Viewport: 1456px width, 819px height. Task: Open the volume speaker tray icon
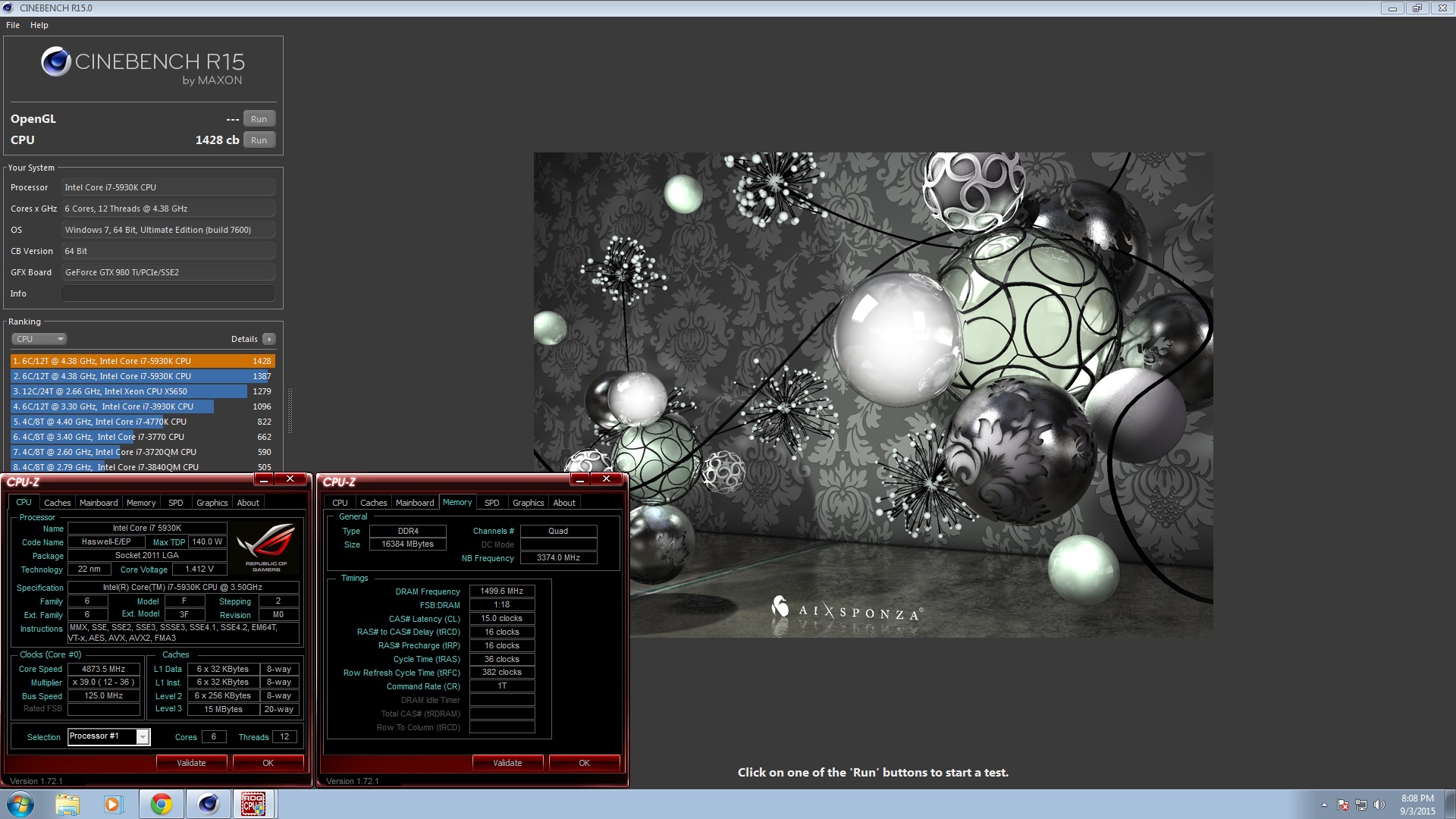1379,805
